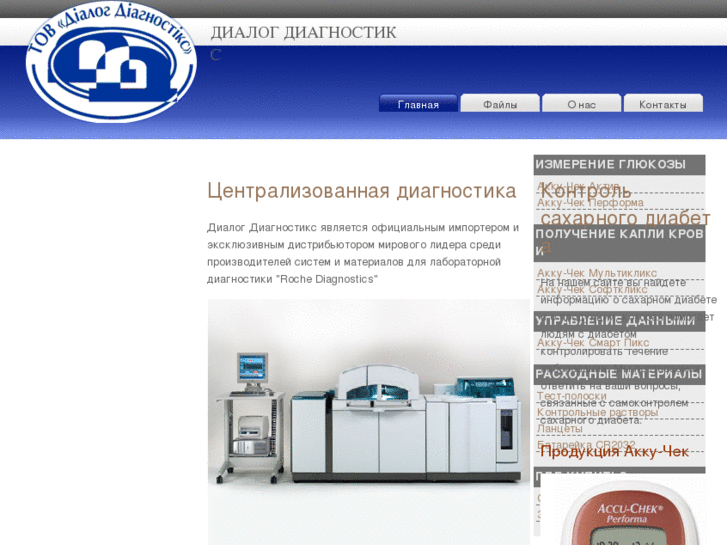The height and width of the screenshot is (545, 727).
Task: Click the УПРАВЛЕНИЕ ДАННЫМИ section header
Action: pos(619,321)
